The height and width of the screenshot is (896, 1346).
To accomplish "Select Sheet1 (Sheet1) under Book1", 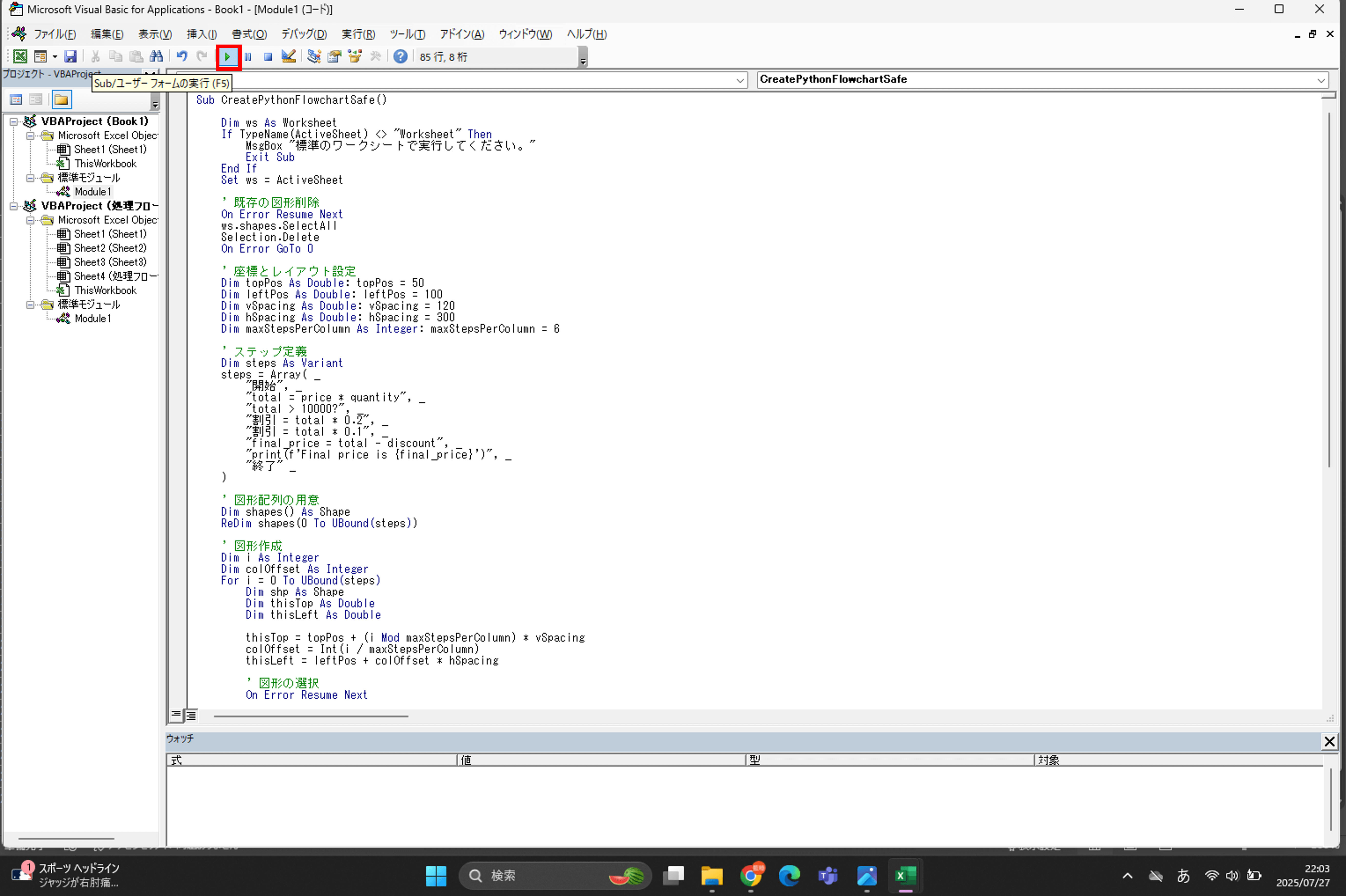I will click(x=110, y=150).
